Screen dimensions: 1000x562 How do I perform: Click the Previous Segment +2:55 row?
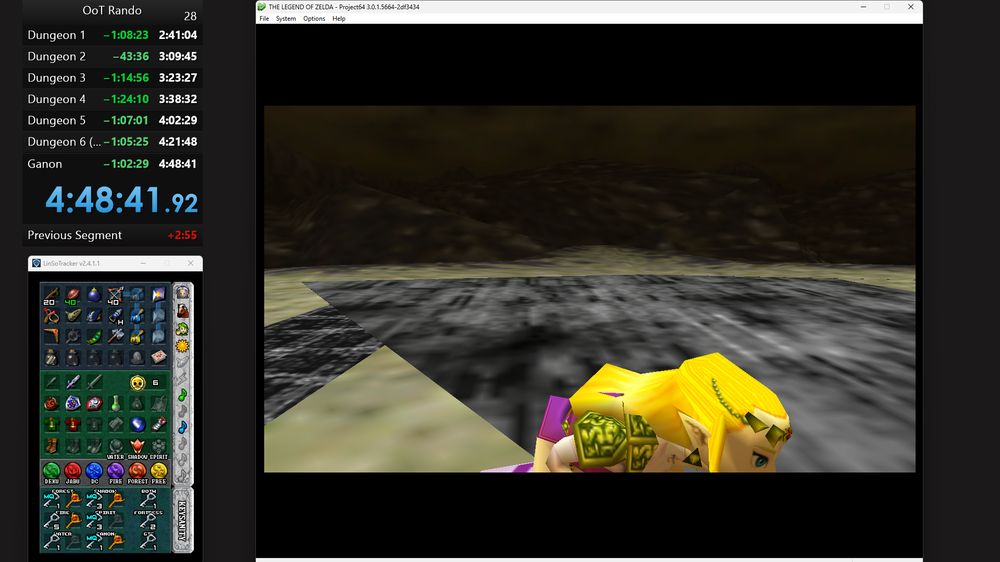[x=112, y=235]
